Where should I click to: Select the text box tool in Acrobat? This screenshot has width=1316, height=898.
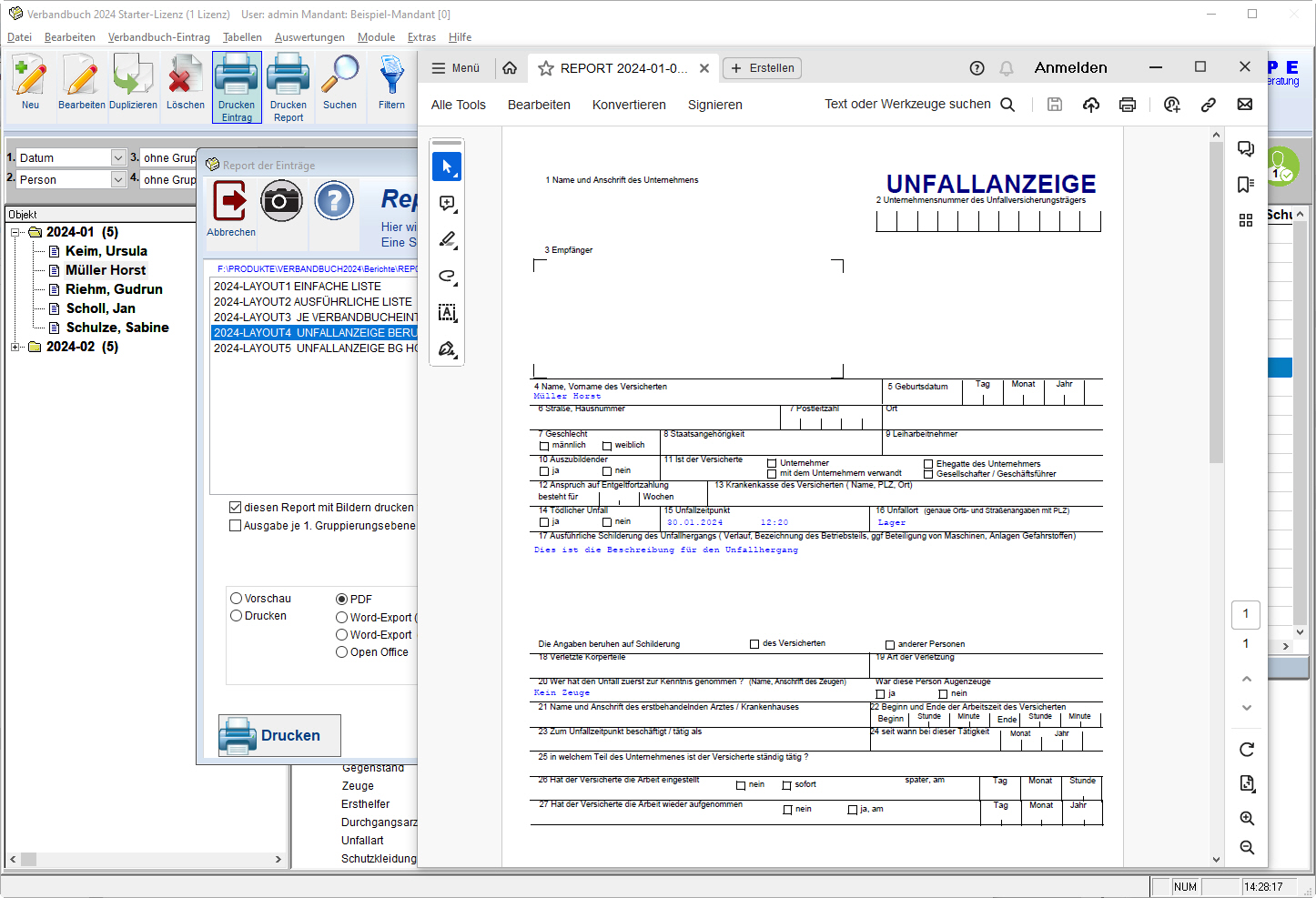pyautogui.click(x=447, y=312)
